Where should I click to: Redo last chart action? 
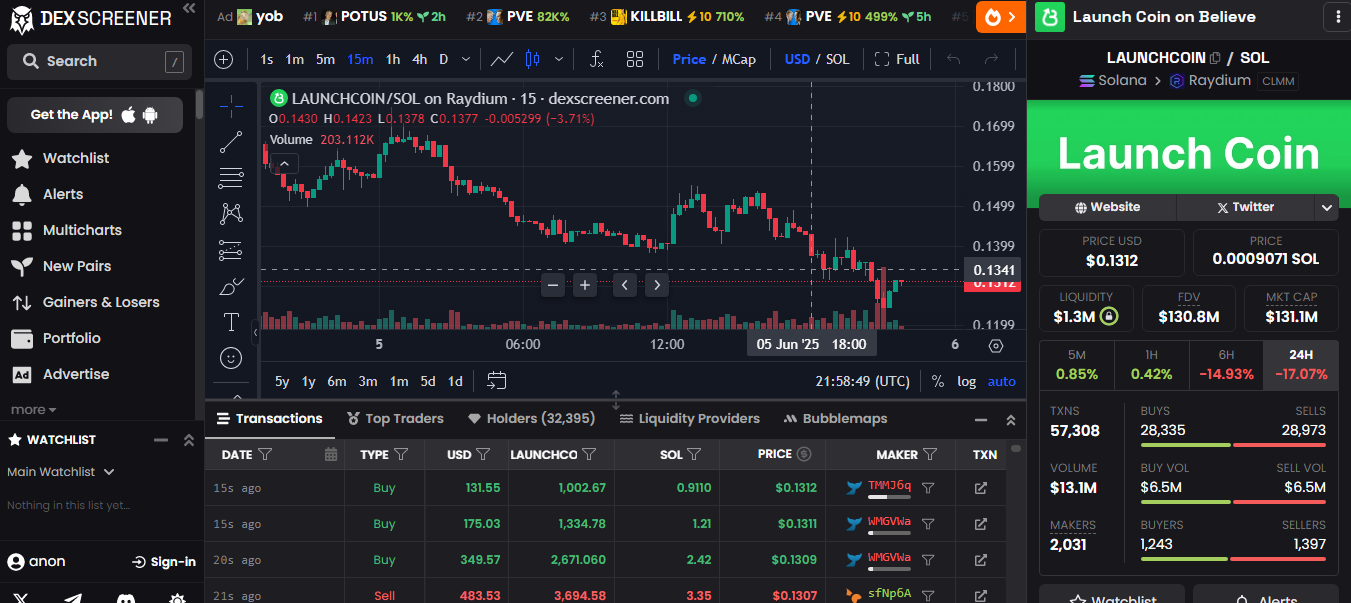991,59
